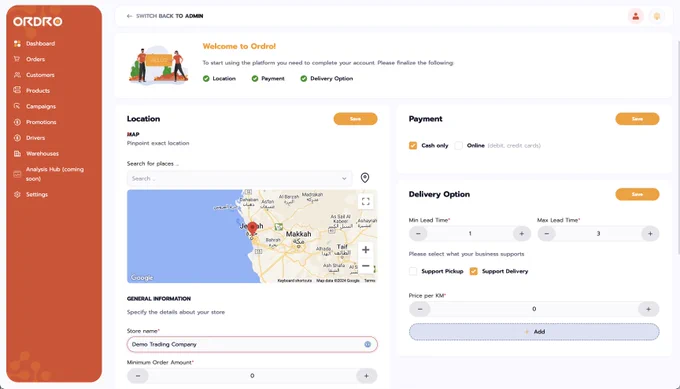
Task: Increase Min Lead Time
Action: [x=522, y=234]
